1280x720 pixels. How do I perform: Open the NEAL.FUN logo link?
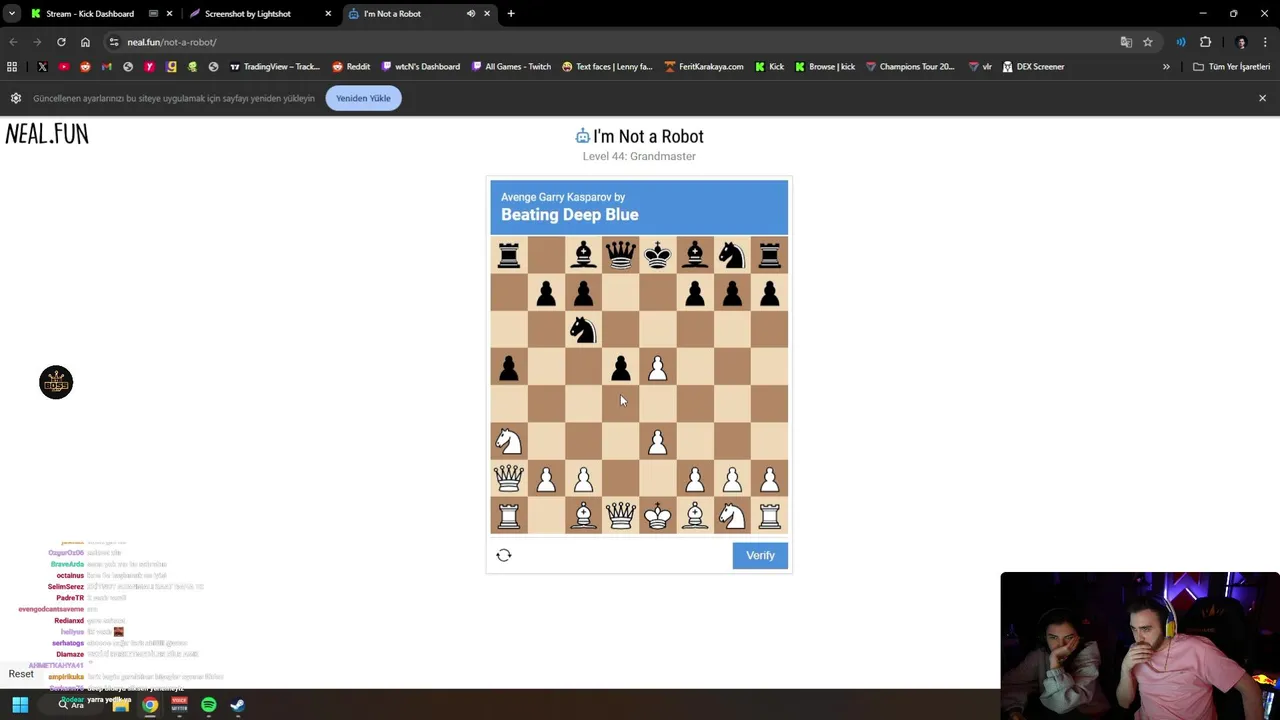[x=47, y=134]
